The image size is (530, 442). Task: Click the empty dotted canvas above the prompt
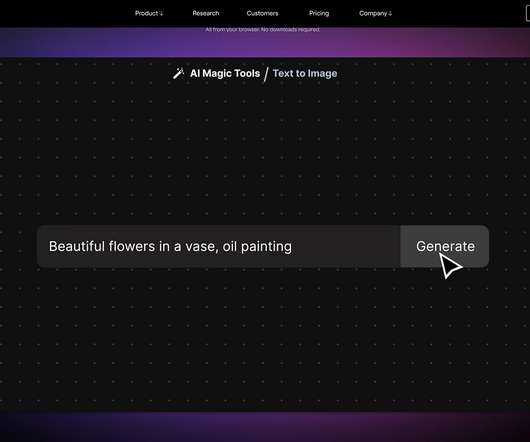pyautogui.click(x=265, y=152)
